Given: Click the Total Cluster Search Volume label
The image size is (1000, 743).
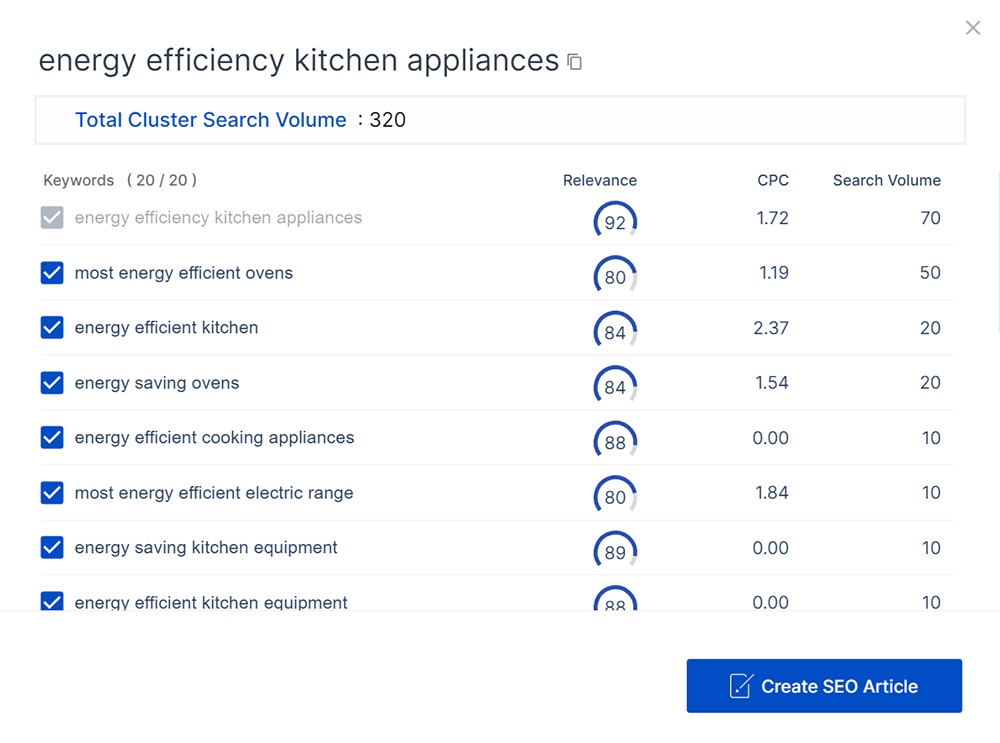Looking at the screenshot, I should [210, 120].
